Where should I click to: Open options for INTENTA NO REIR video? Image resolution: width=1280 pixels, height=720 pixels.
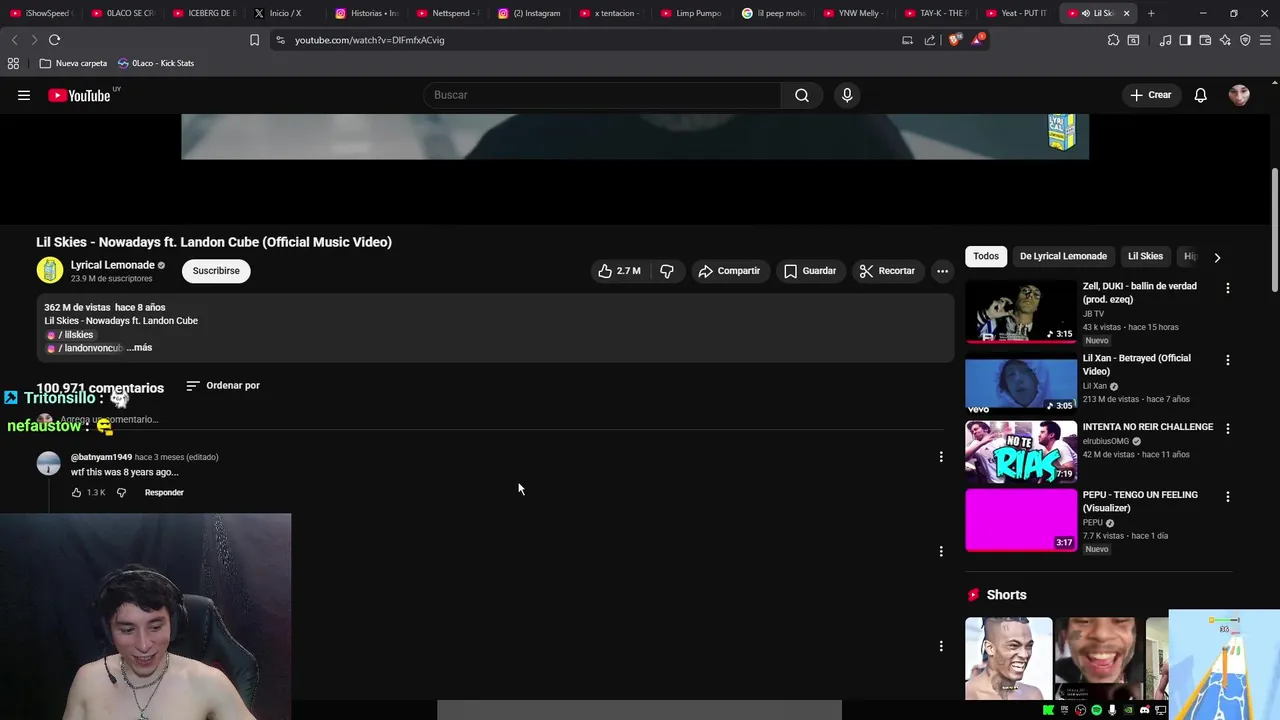(1228, 428)
